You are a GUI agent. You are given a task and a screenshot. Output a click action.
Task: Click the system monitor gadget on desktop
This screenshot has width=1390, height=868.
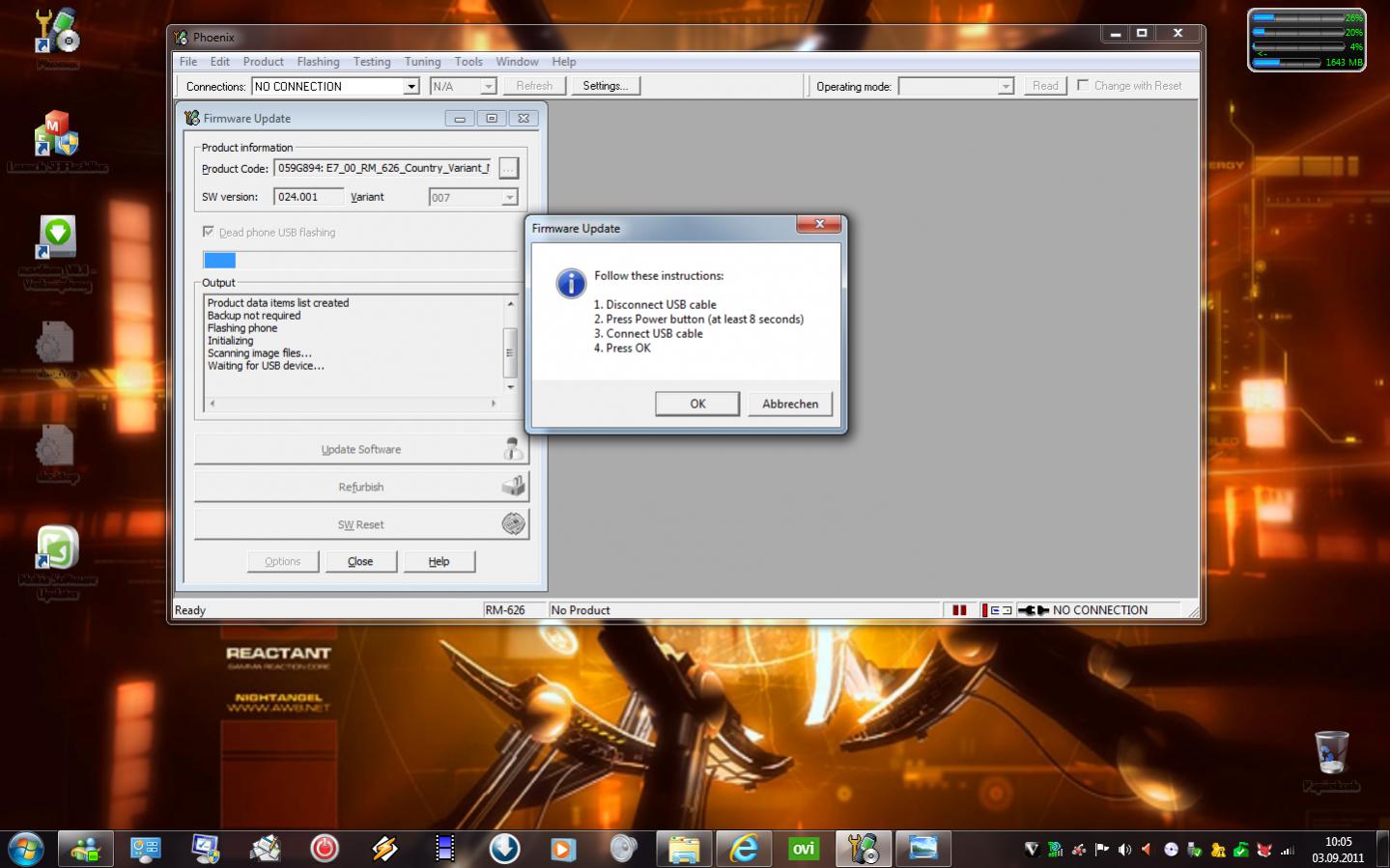click(1307, 40)
